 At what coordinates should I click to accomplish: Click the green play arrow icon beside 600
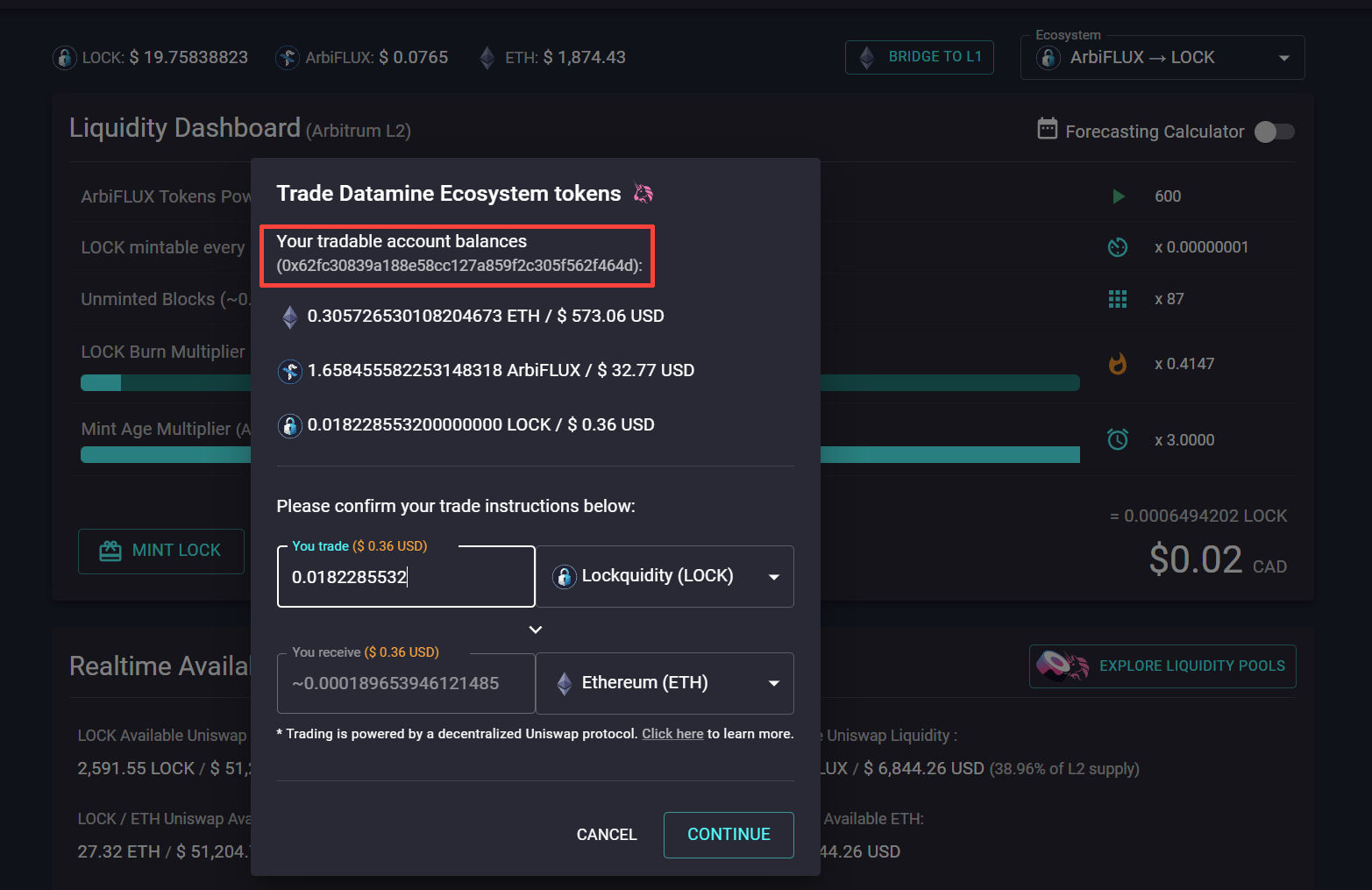tap(1119, 196)
